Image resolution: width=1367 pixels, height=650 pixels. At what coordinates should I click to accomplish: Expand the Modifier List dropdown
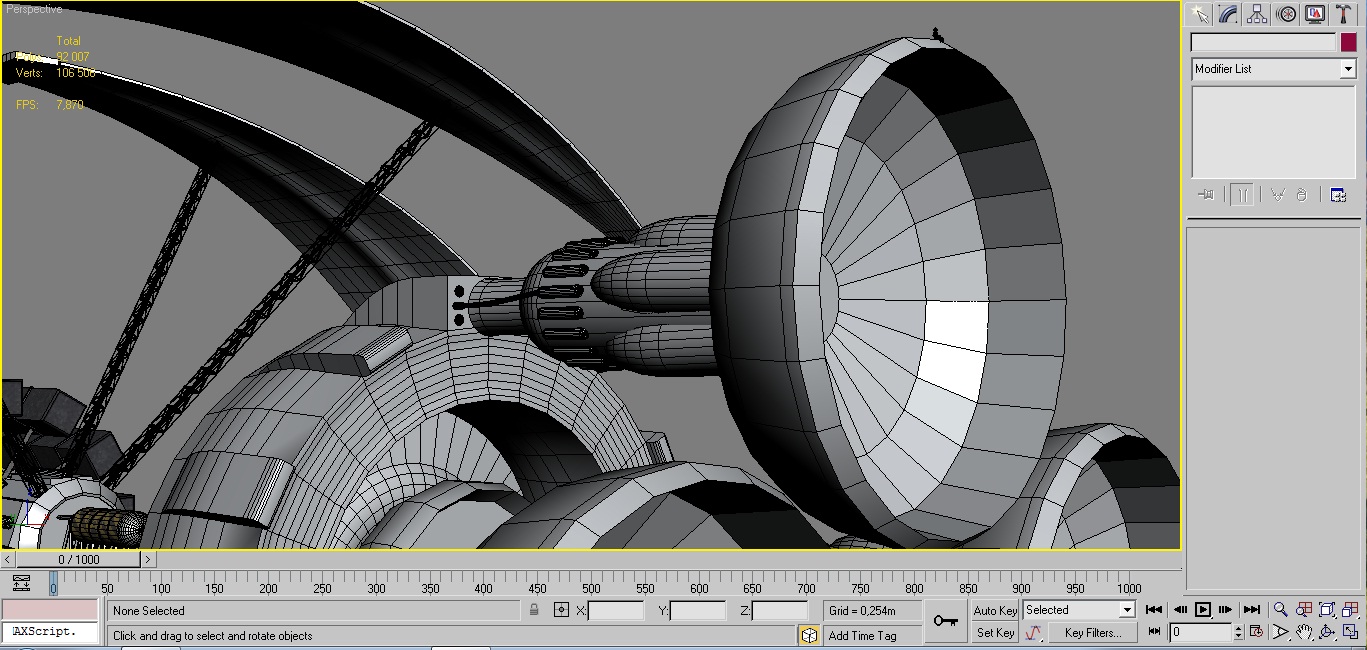point(1347,69)
